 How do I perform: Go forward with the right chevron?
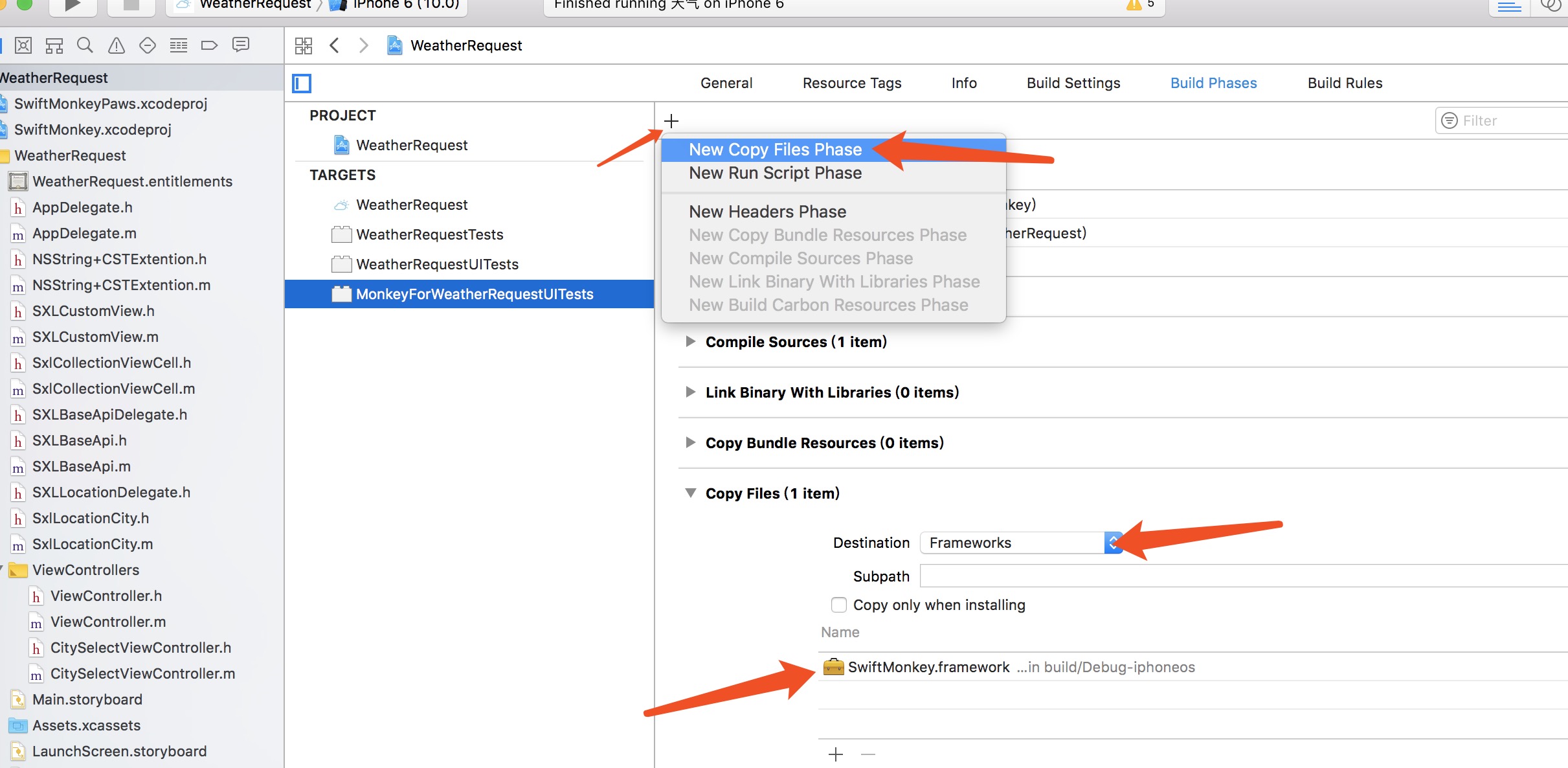click(x=364, y=45)
